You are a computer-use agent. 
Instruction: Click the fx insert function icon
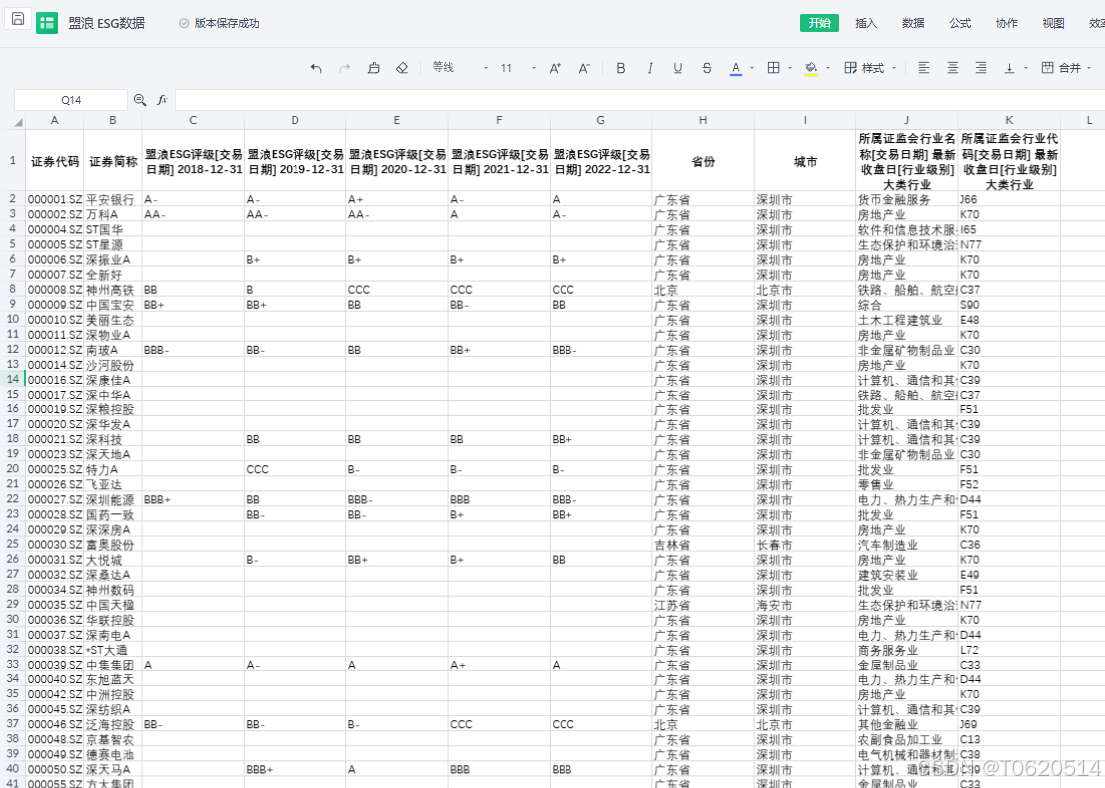(x=162, y=100)
